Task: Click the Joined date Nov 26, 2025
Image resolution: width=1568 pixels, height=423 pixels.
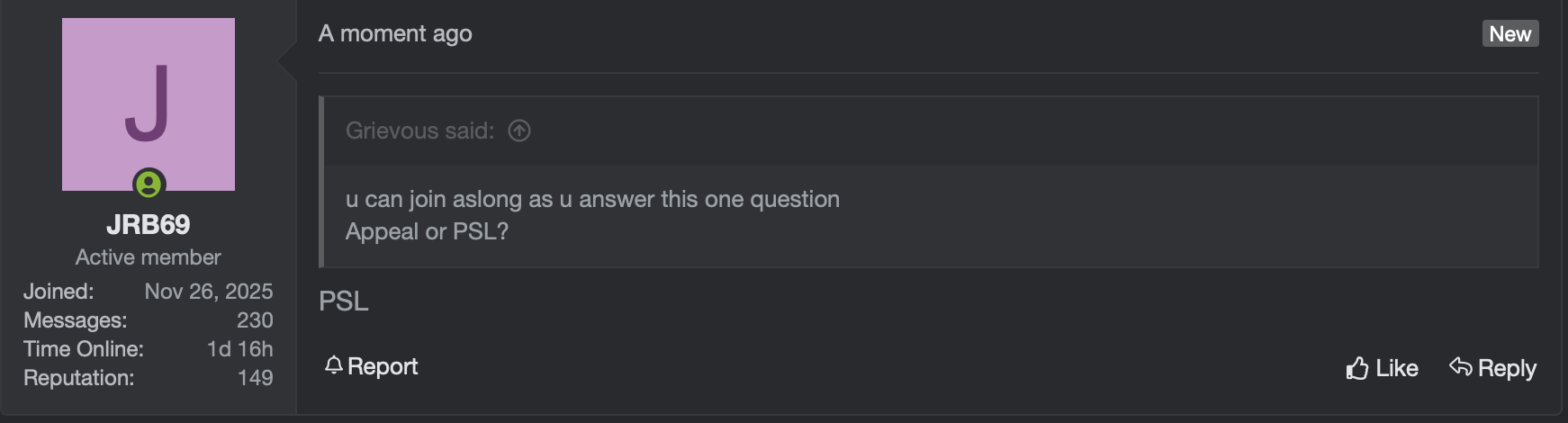Action: click(209, 292)
